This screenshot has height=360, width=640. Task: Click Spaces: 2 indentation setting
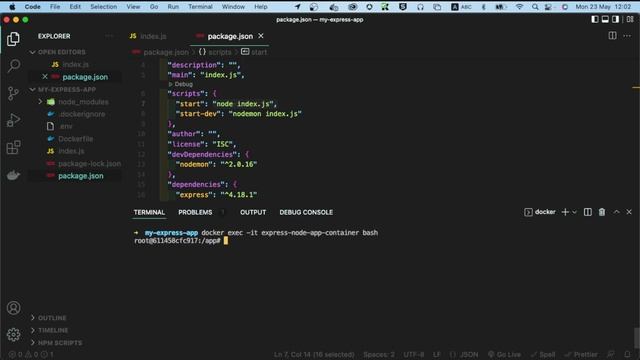(379, 354)
